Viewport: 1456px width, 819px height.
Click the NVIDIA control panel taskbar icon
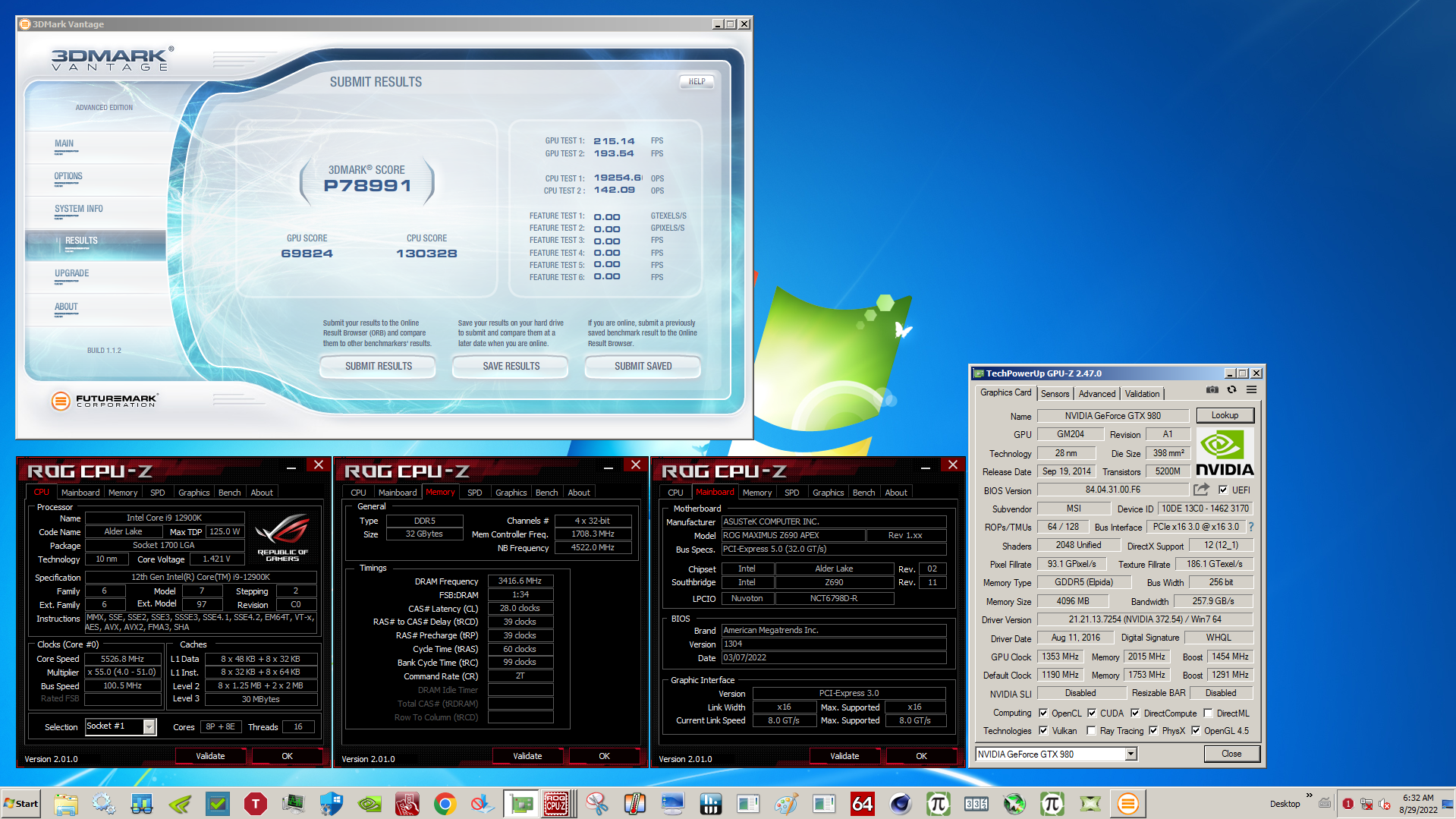coord(370,803)
